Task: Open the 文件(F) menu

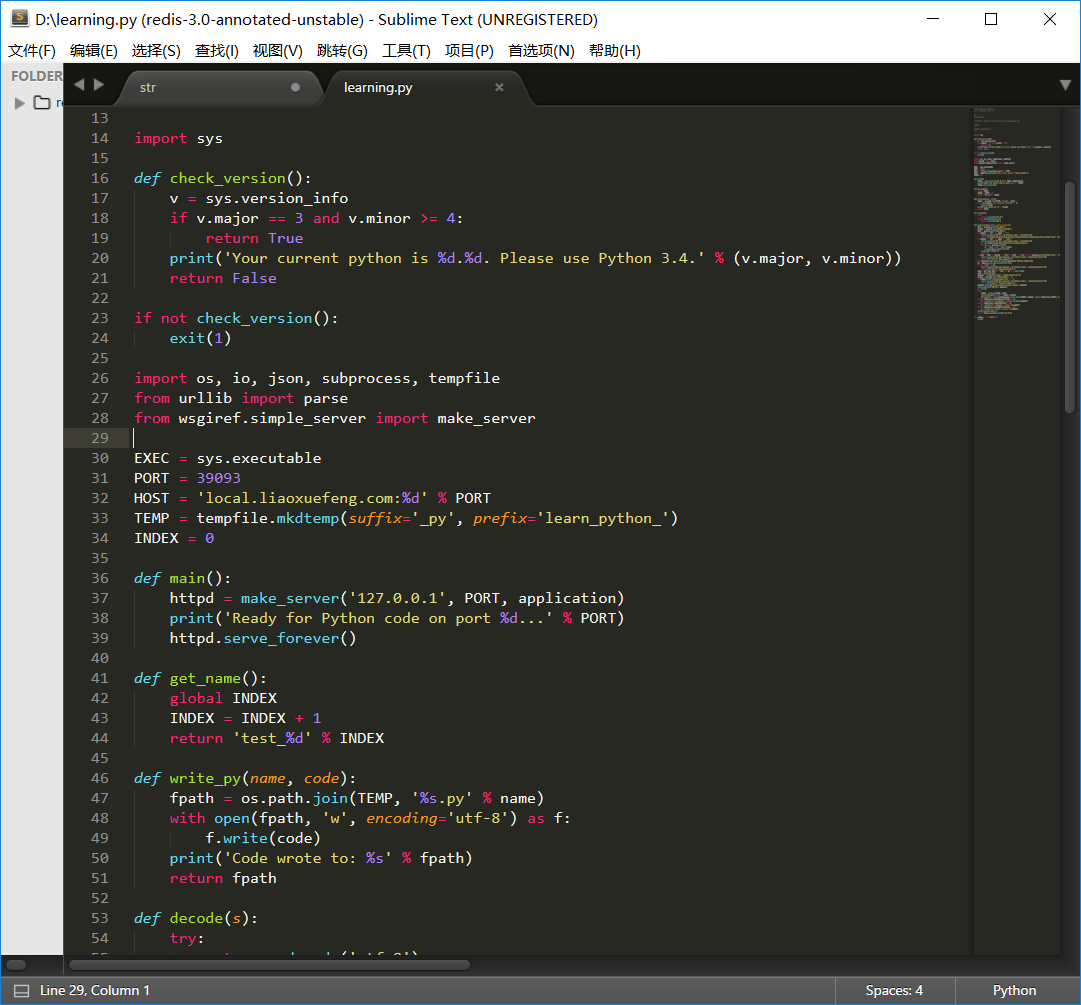Action: coord(32,50)
